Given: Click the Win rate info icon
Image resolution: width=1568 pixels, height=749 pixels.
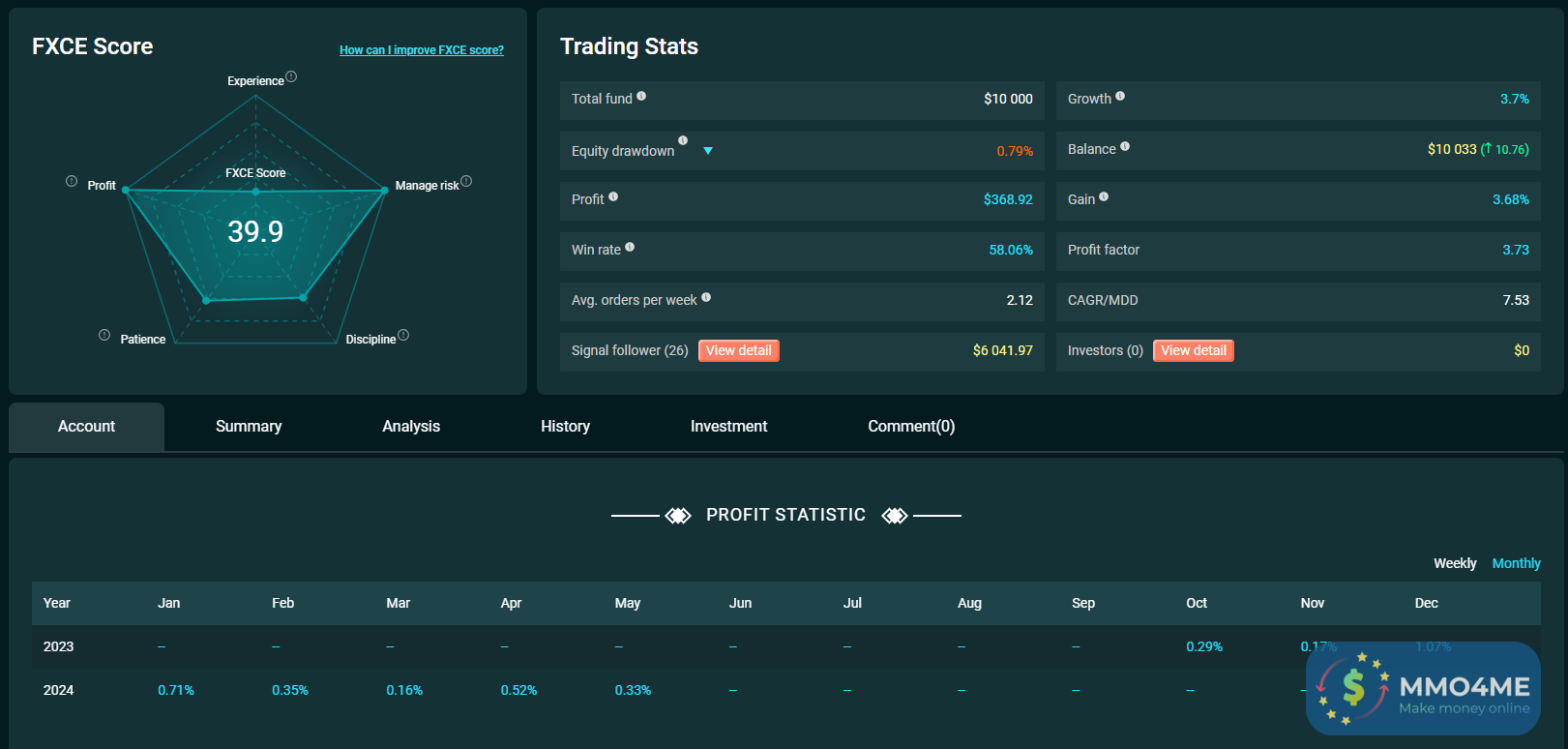Looking at the screenshot, I should tap(630, 247).
